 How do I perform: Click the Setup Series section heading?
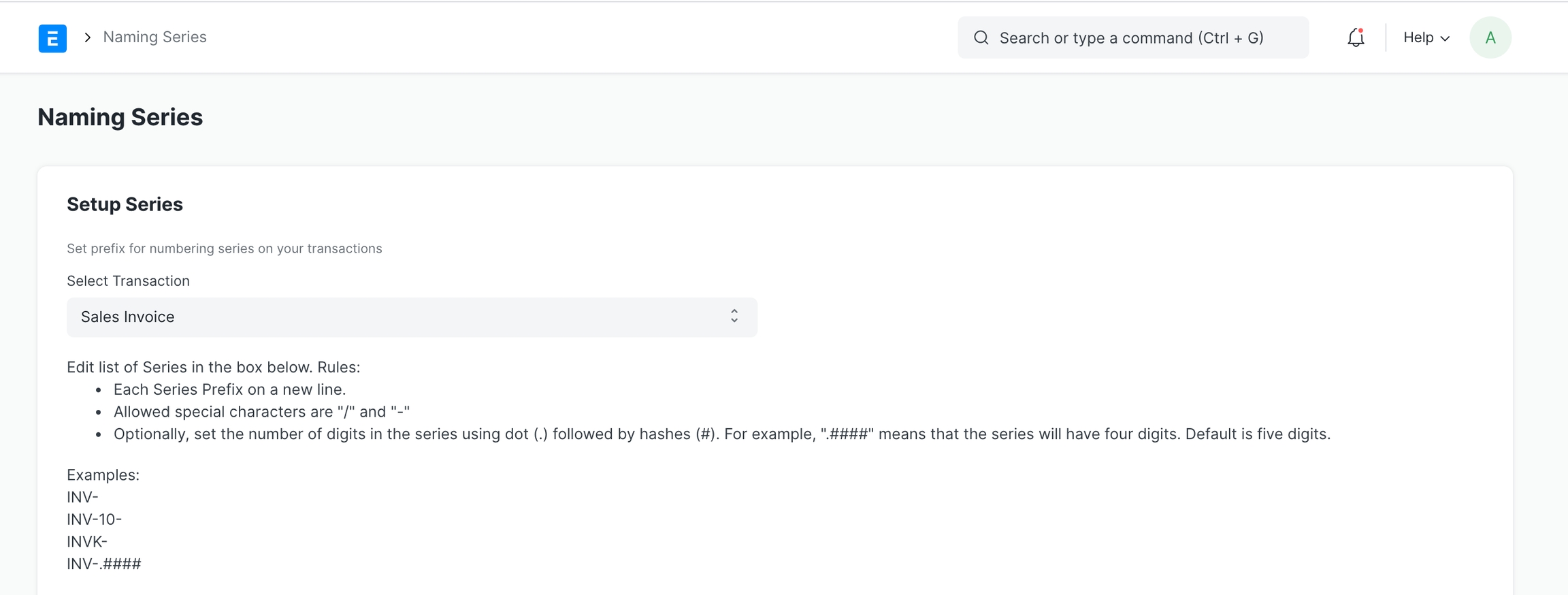(x=125, y=205)
